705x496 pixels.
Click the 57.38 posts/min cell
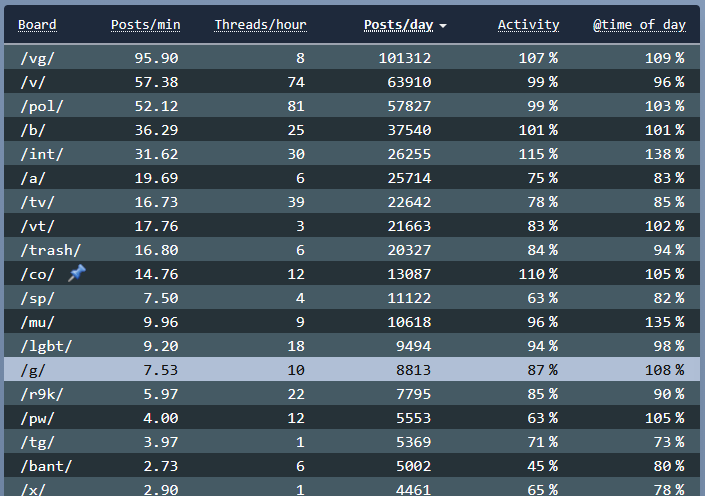(156, 82)
